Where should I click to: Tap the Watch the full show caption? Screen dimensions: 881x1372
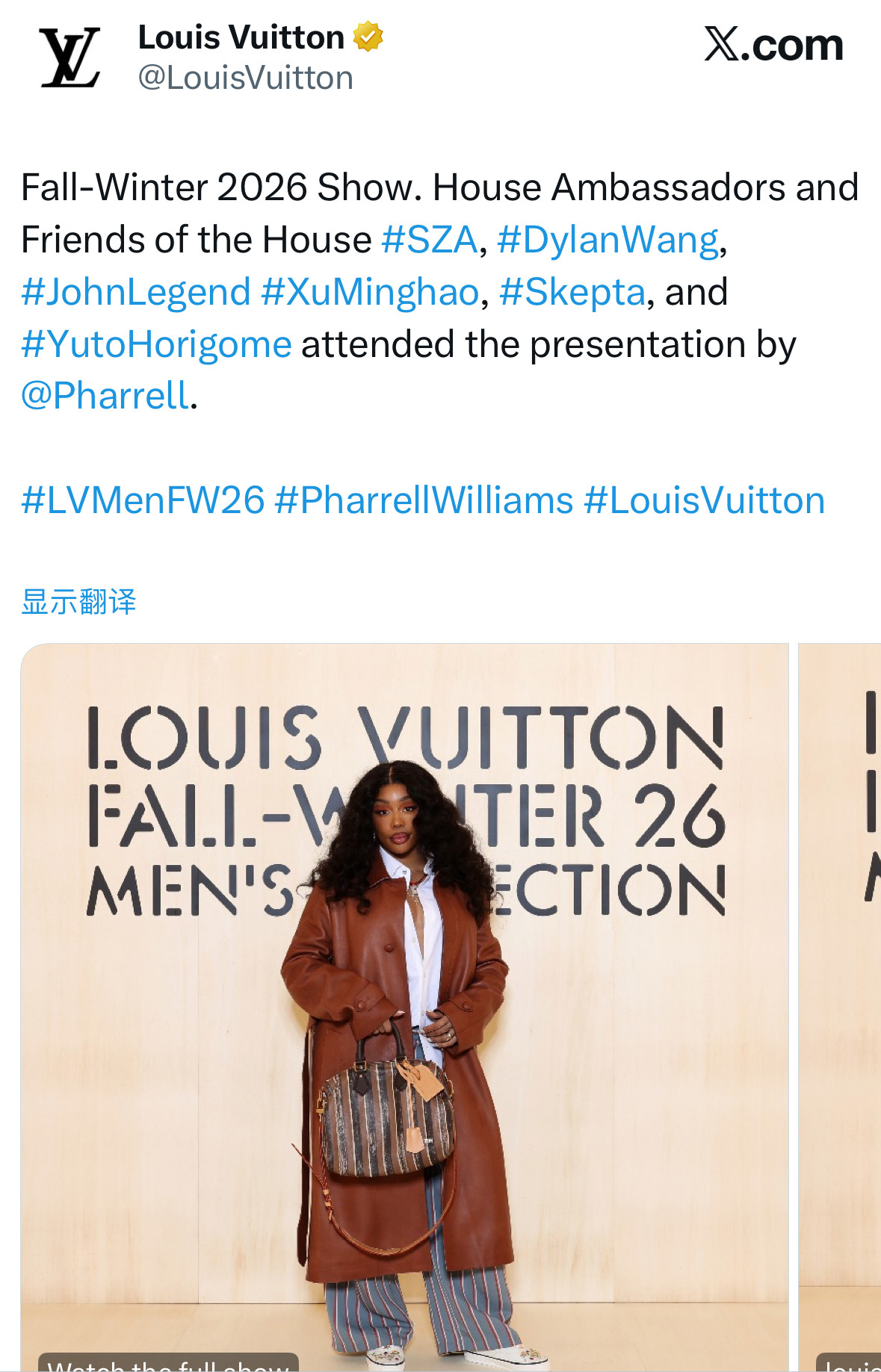(x=168, y=1362)
